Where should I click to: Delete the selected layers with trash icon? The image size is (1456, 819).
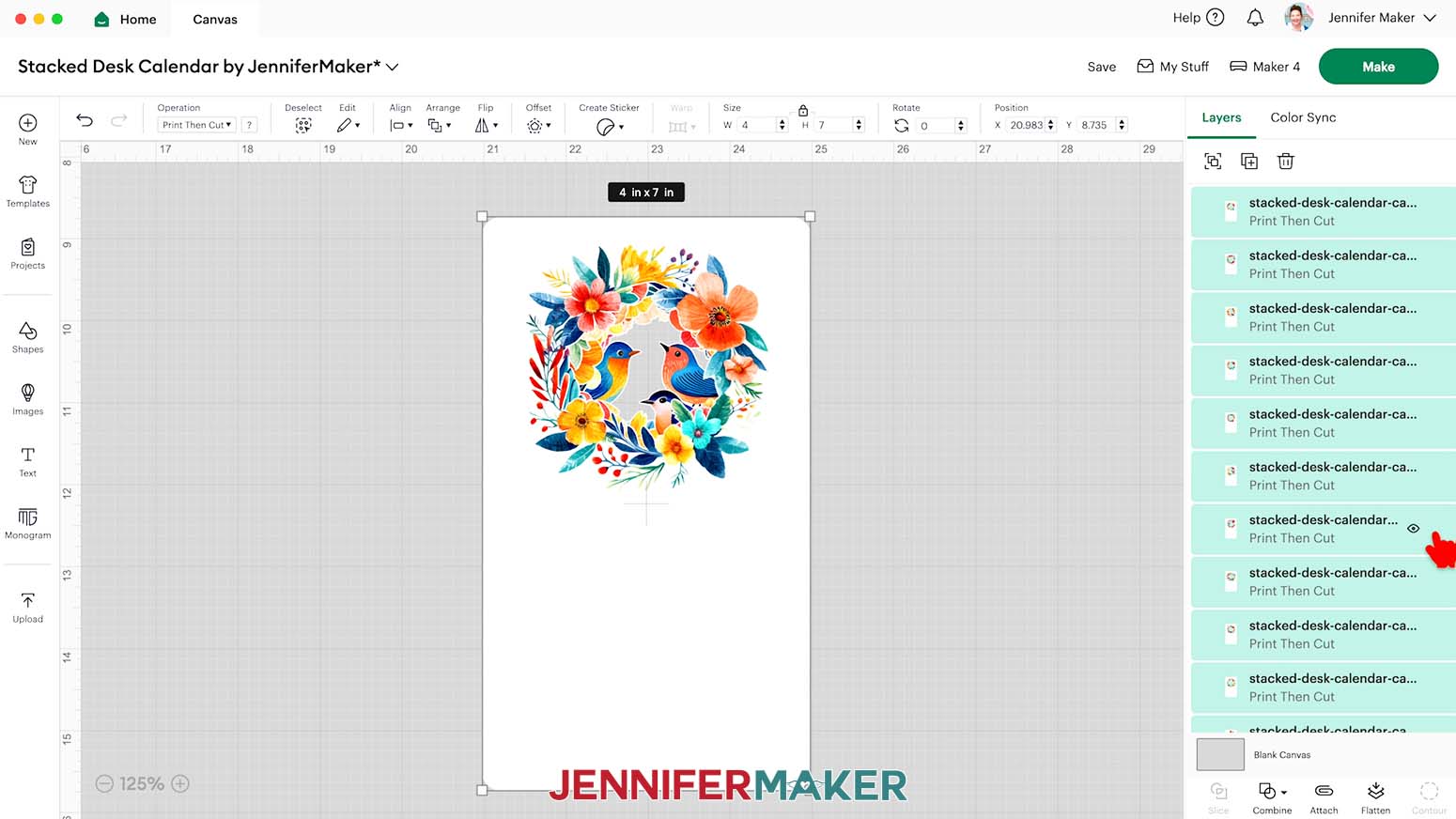1286,162
